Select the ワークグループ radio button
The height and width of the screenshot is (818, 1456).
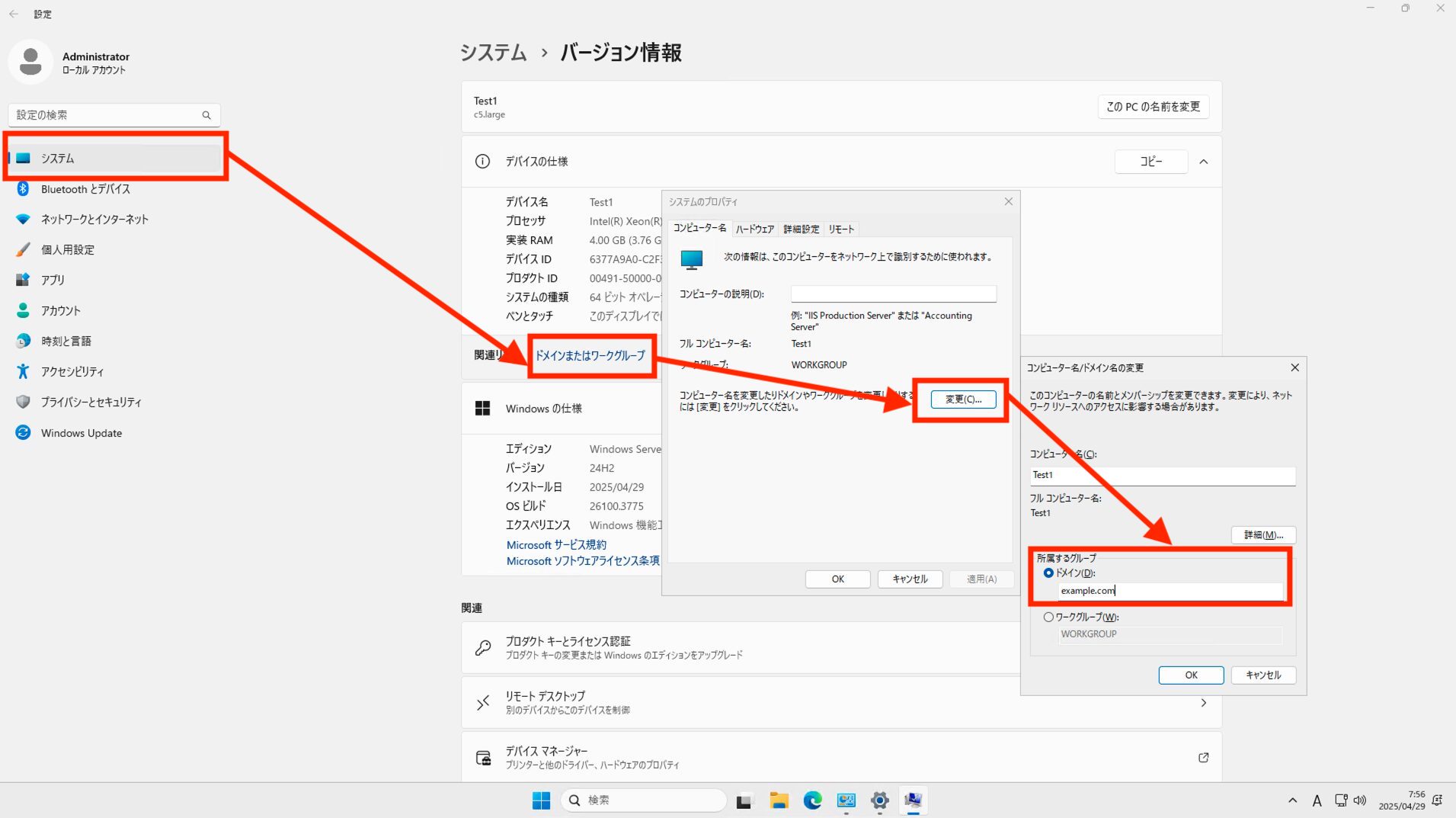1048,618
